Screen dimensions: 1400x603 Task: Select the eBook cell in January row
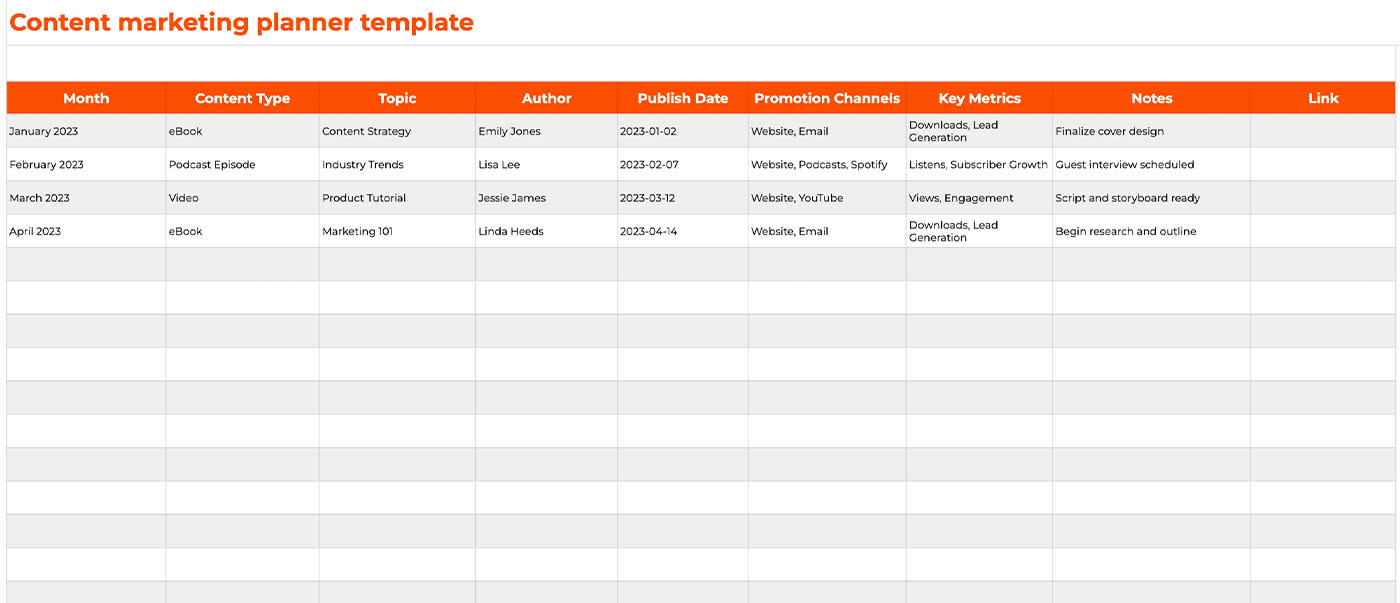(x=242, y=131)
